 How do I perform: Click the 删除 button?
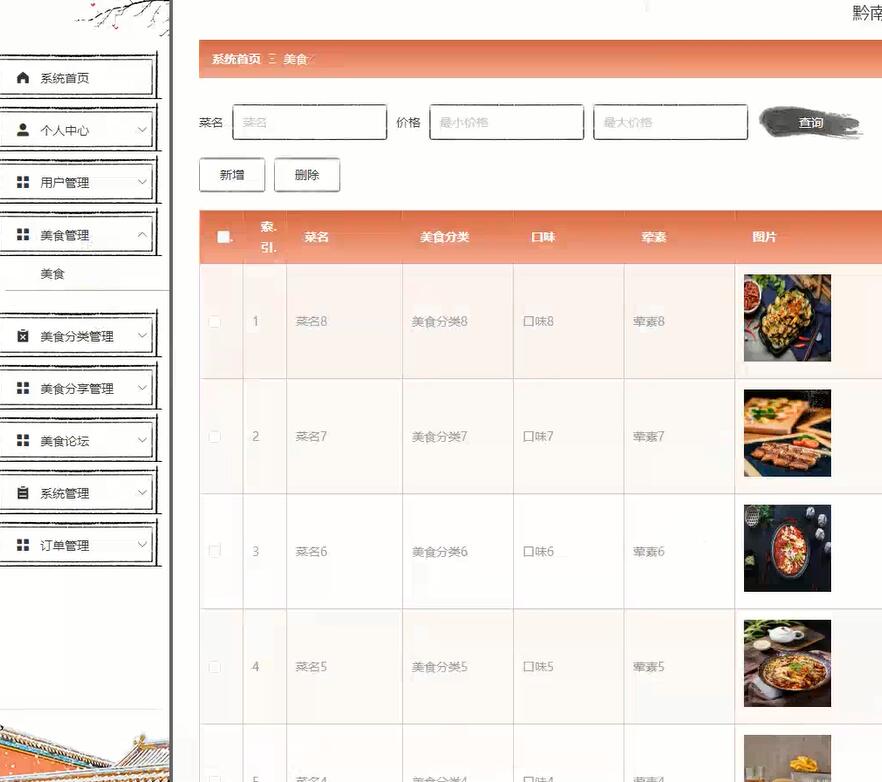tap(307, 175)
